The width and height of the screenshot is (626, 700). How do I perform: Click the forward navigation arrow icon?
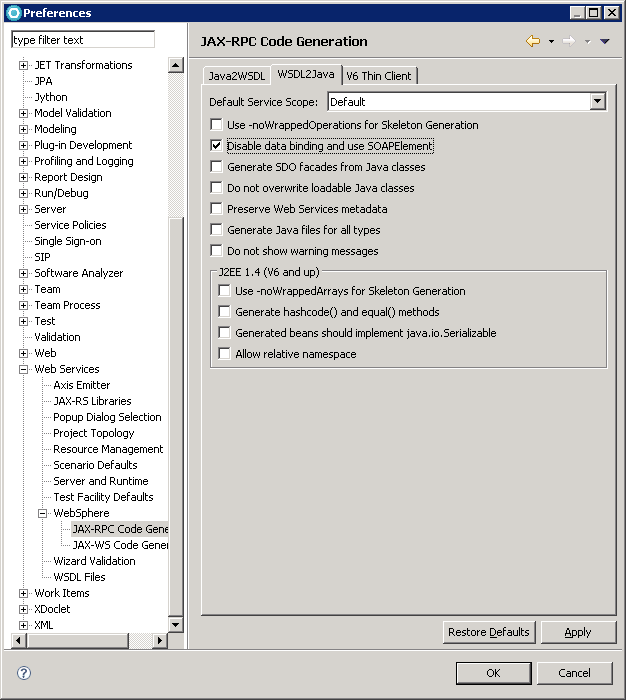coord(569,41)
